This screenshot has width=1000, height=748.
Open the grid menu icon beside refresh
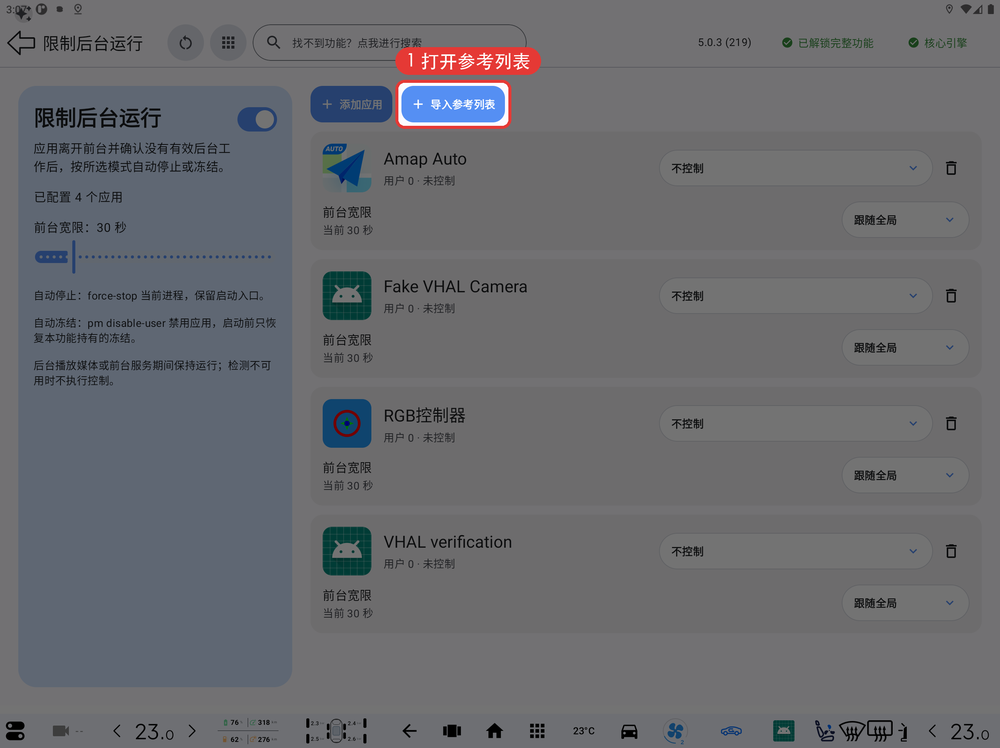pyautogui.click(x=228, y=43)
